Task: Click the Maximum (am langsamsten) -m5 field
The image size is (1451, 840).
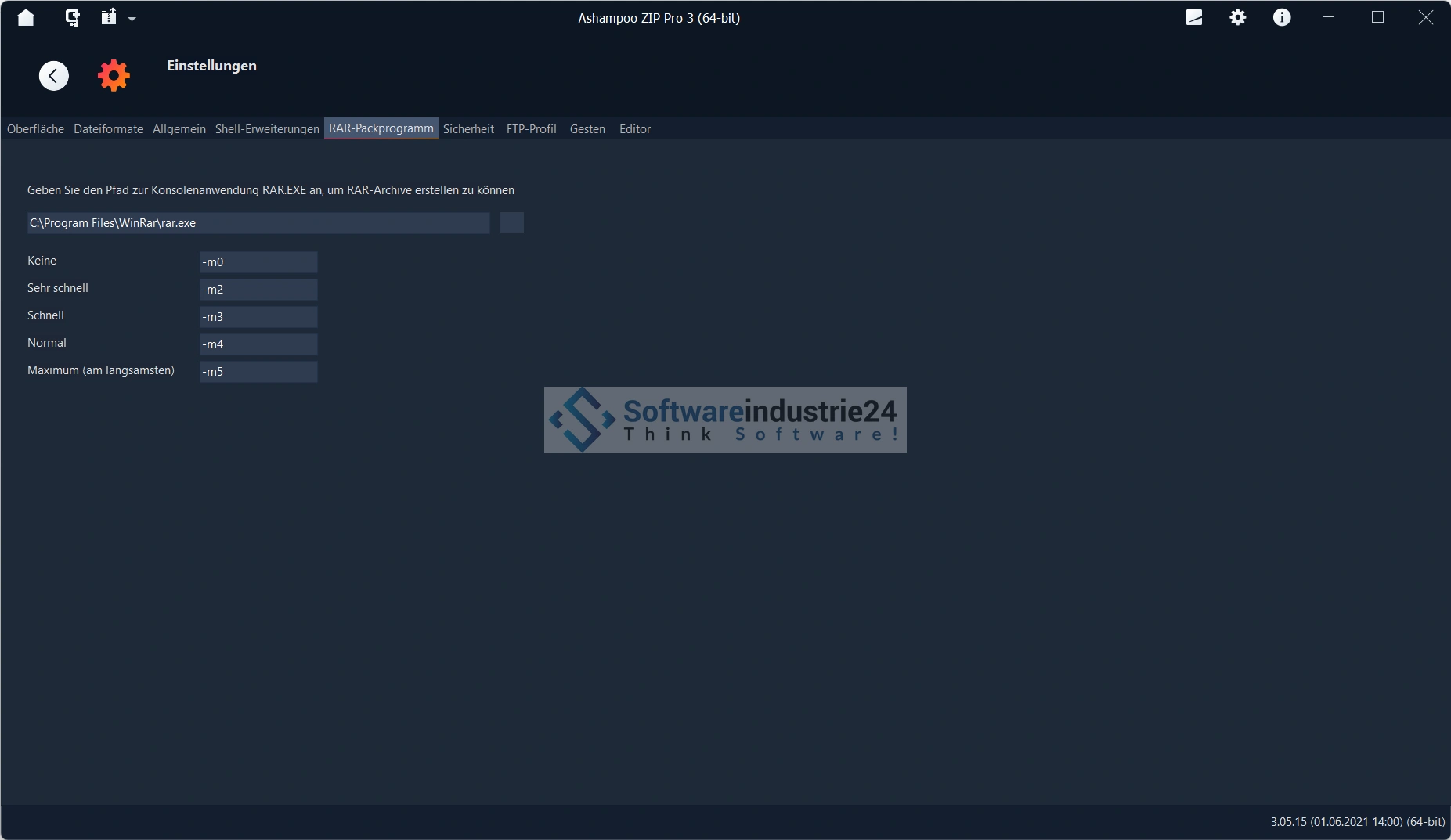Action: tap(258, 372)
